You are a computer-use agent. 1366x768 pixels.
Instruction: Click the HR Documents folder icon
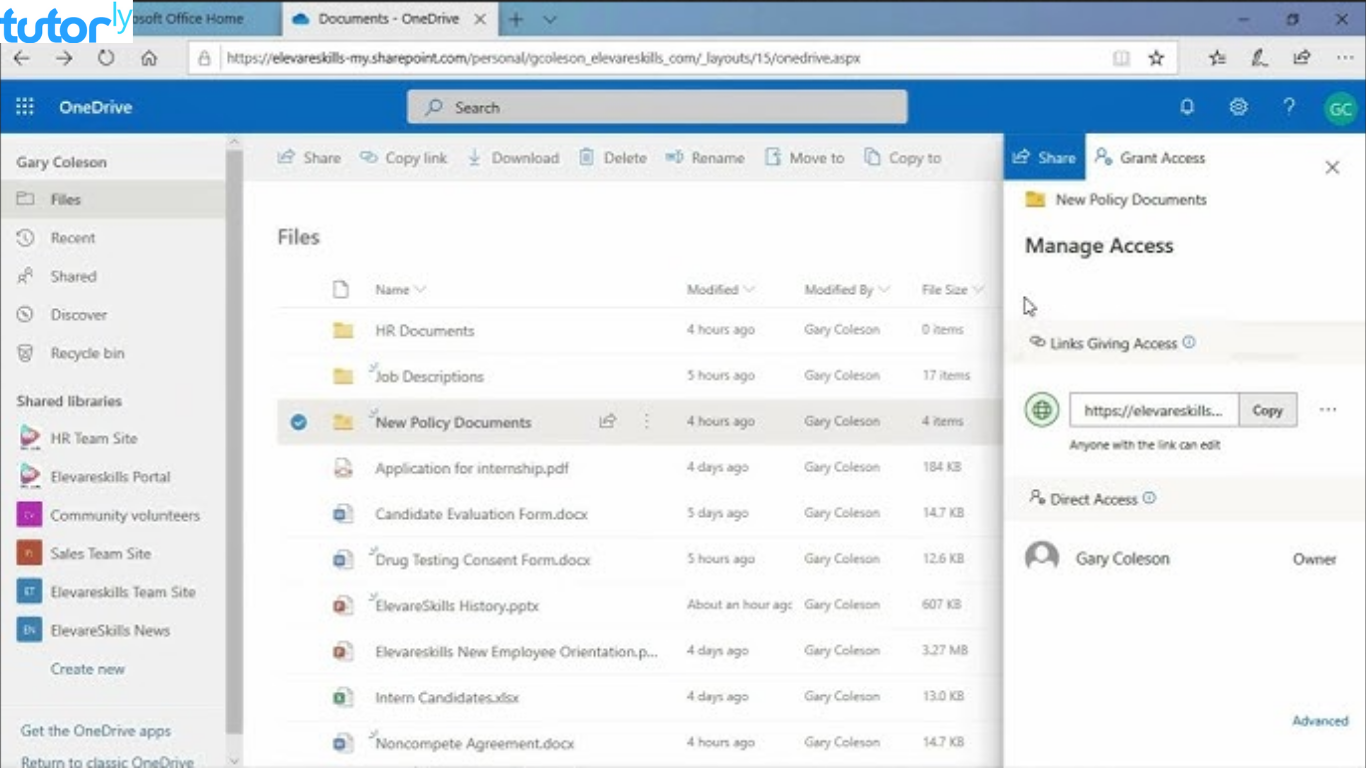(x=343, y=330)
